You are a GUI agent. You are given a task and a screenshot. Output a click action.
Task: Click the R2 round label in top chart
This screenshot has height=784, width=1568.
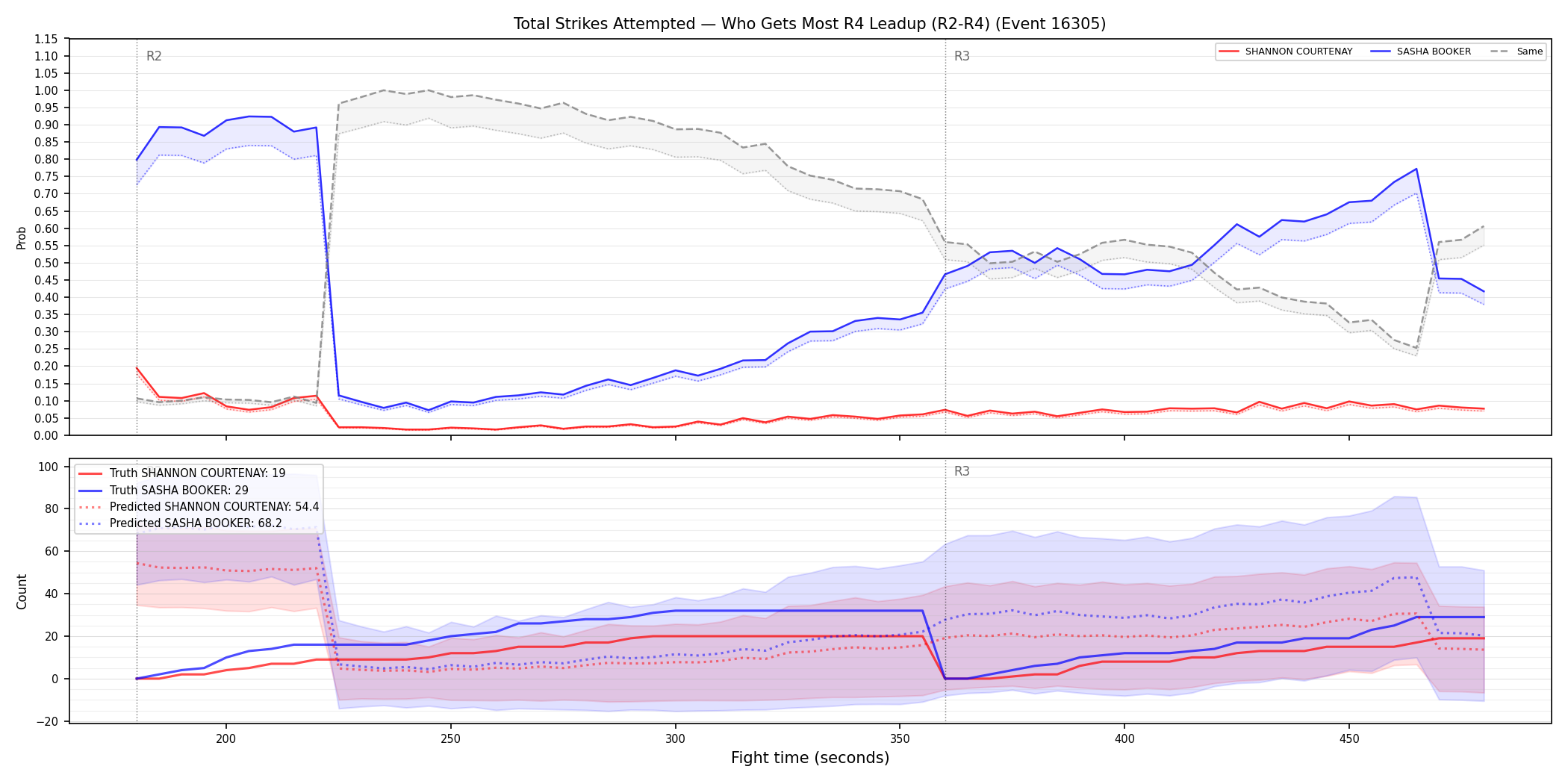pyautogui.click(x=154, y=56)
